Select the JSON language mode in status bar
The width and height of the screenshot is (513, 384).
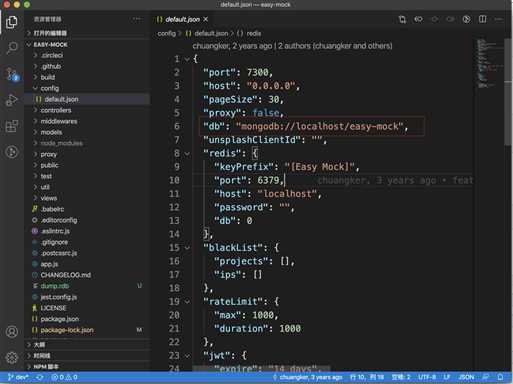click(466, 377)
